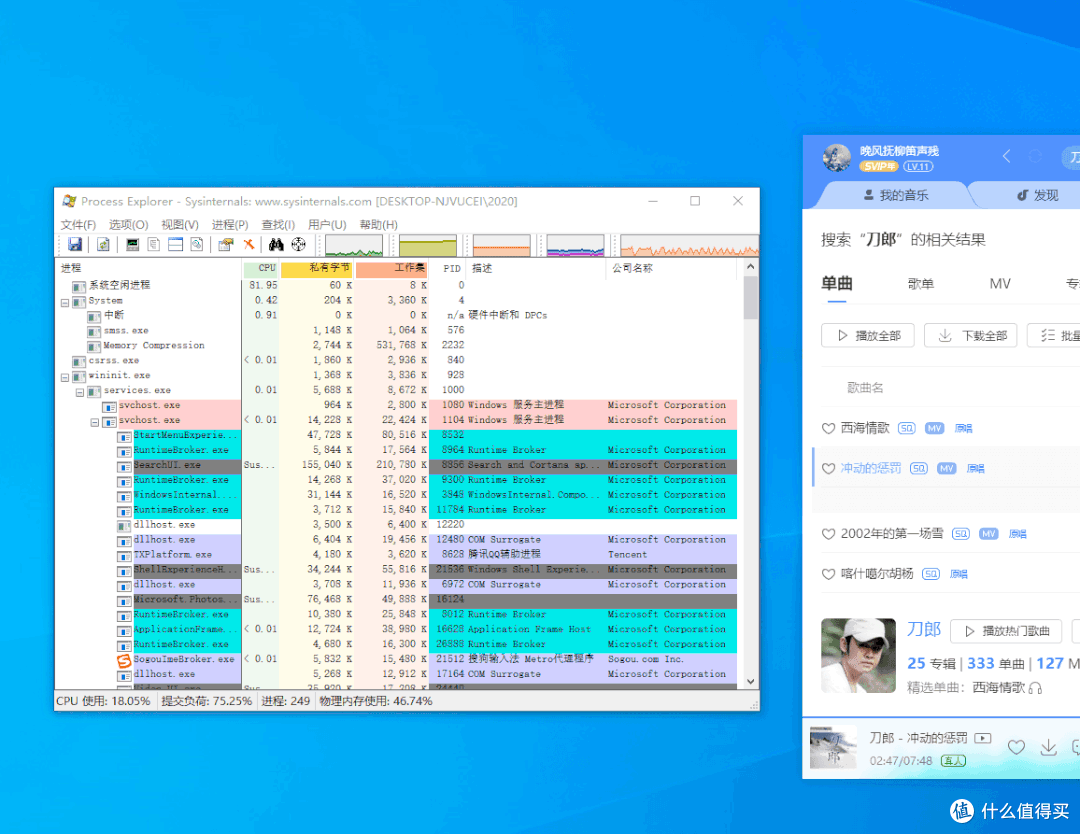Sort by the 私有字节 column header

pyautogui.click(x=317, y=268)
